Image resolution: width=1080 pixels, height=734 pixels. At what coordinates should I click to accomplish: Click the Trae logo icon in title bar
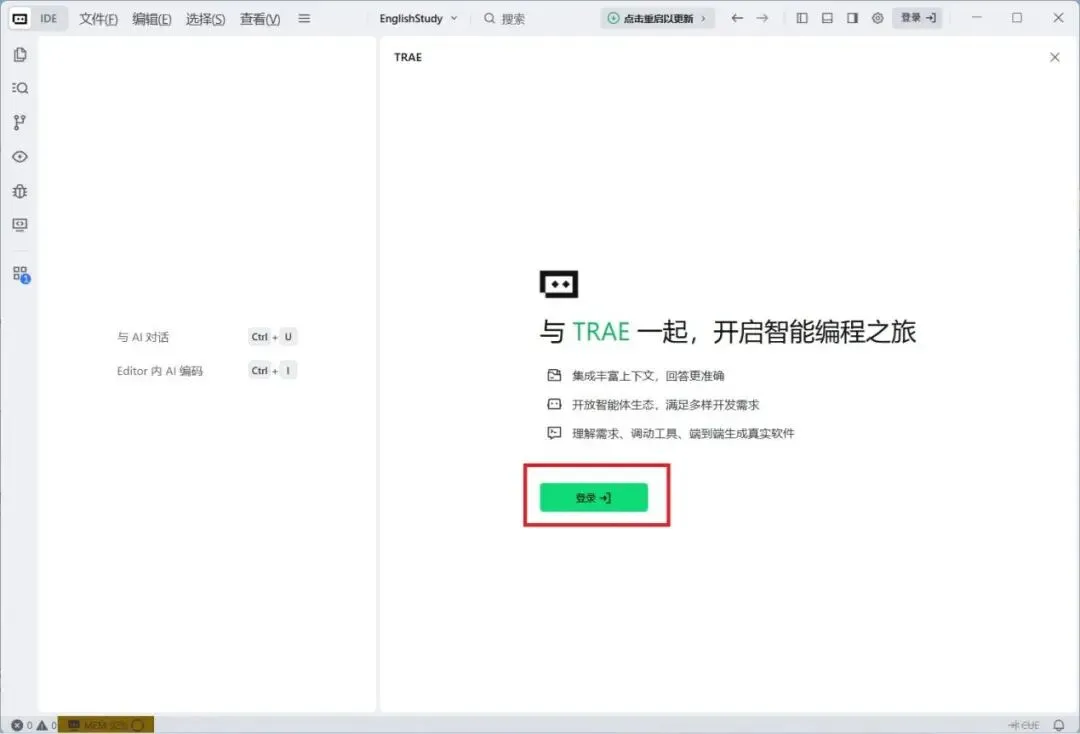(20, 19)
